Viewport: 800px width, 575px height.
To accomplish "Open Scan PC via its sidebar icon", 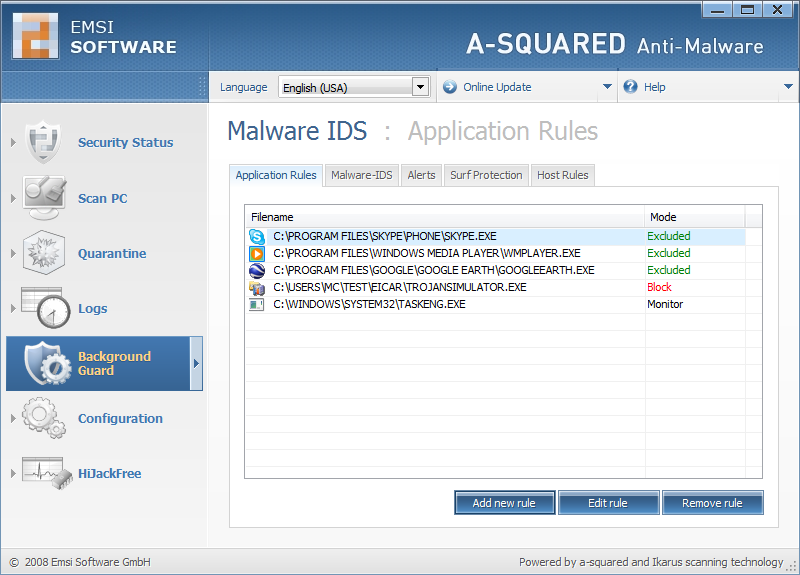I will (x=43, y=198).
